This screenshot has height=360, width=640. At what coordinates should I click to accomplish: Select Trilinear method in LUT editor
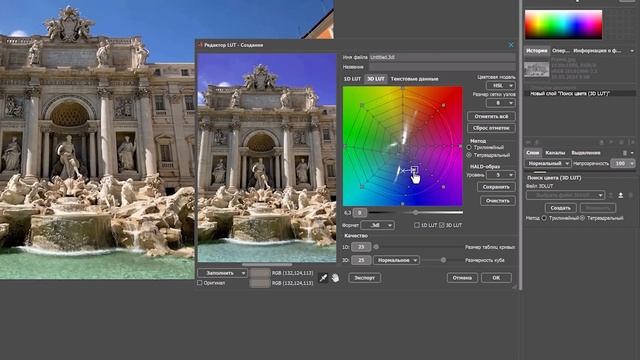click(469, 147)
